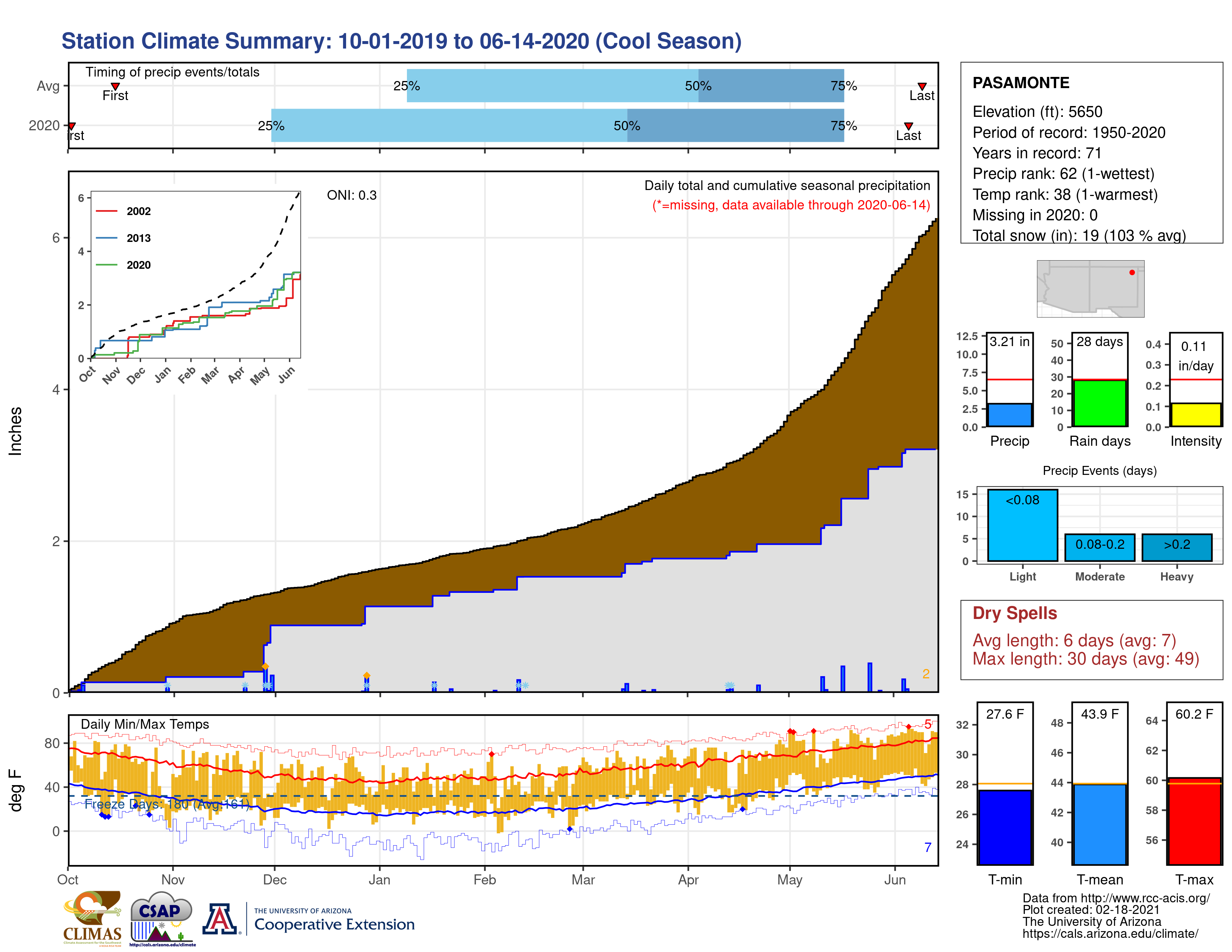Click the red Avg Last marker triangle
1232x952 pixels.
coord(922,86)
